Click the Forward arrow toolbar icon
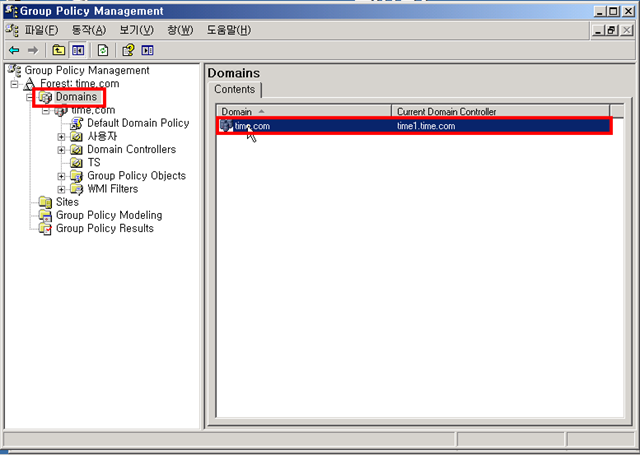Screen dimensions: 640x455 [33, 50]
